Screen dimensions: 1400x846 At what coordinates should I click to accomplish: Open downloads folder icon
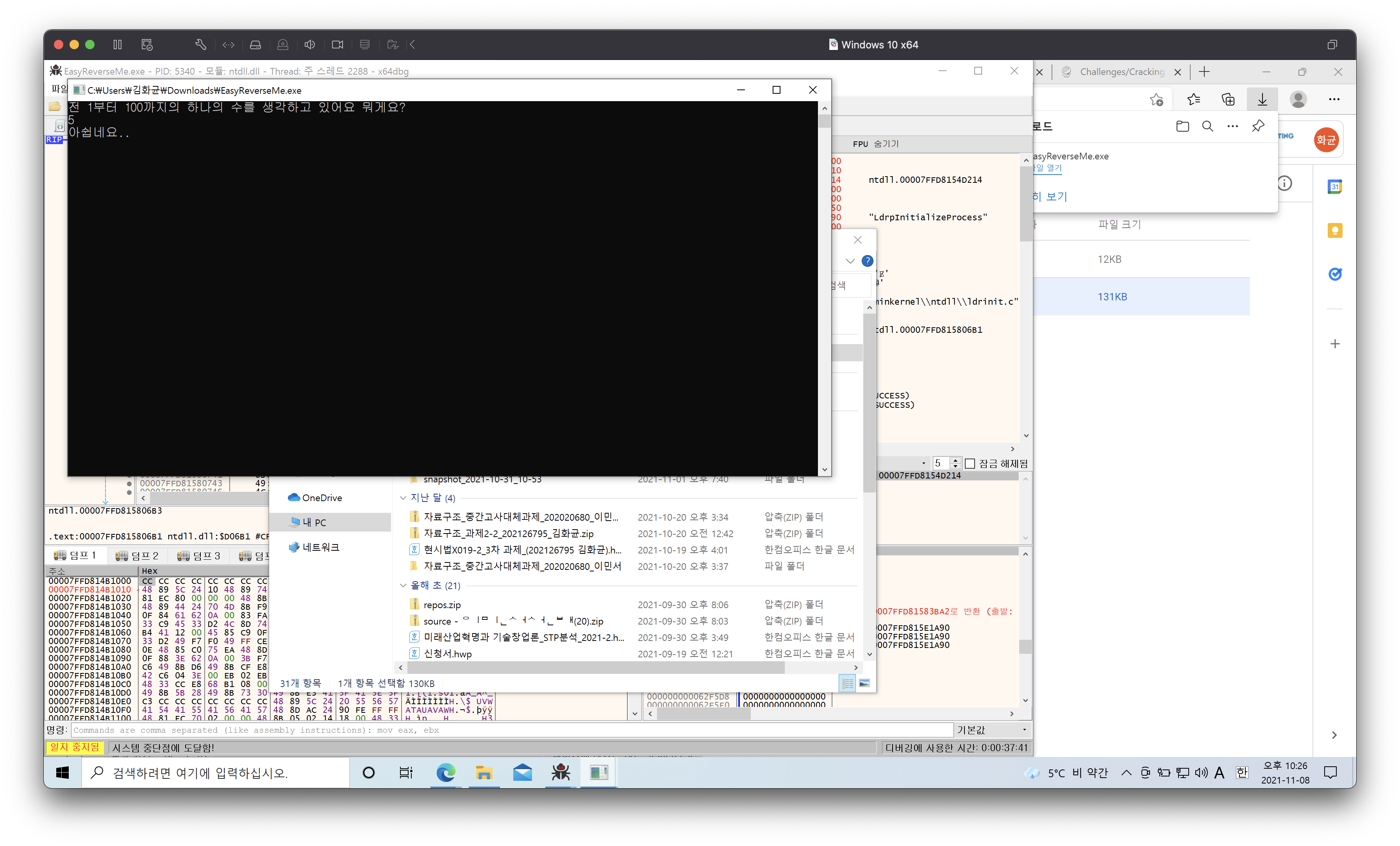1182,126
